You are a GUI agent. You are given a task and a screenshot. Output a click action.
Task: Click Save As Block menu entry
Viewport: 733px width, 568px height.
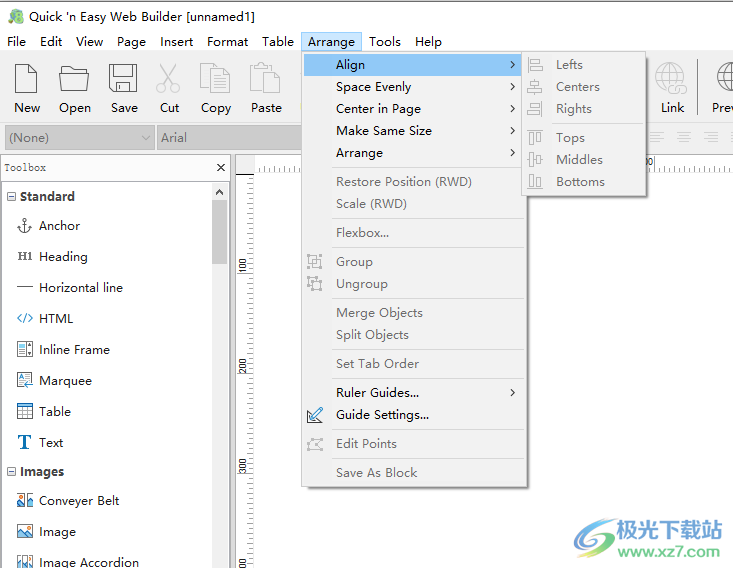[414, 473]
